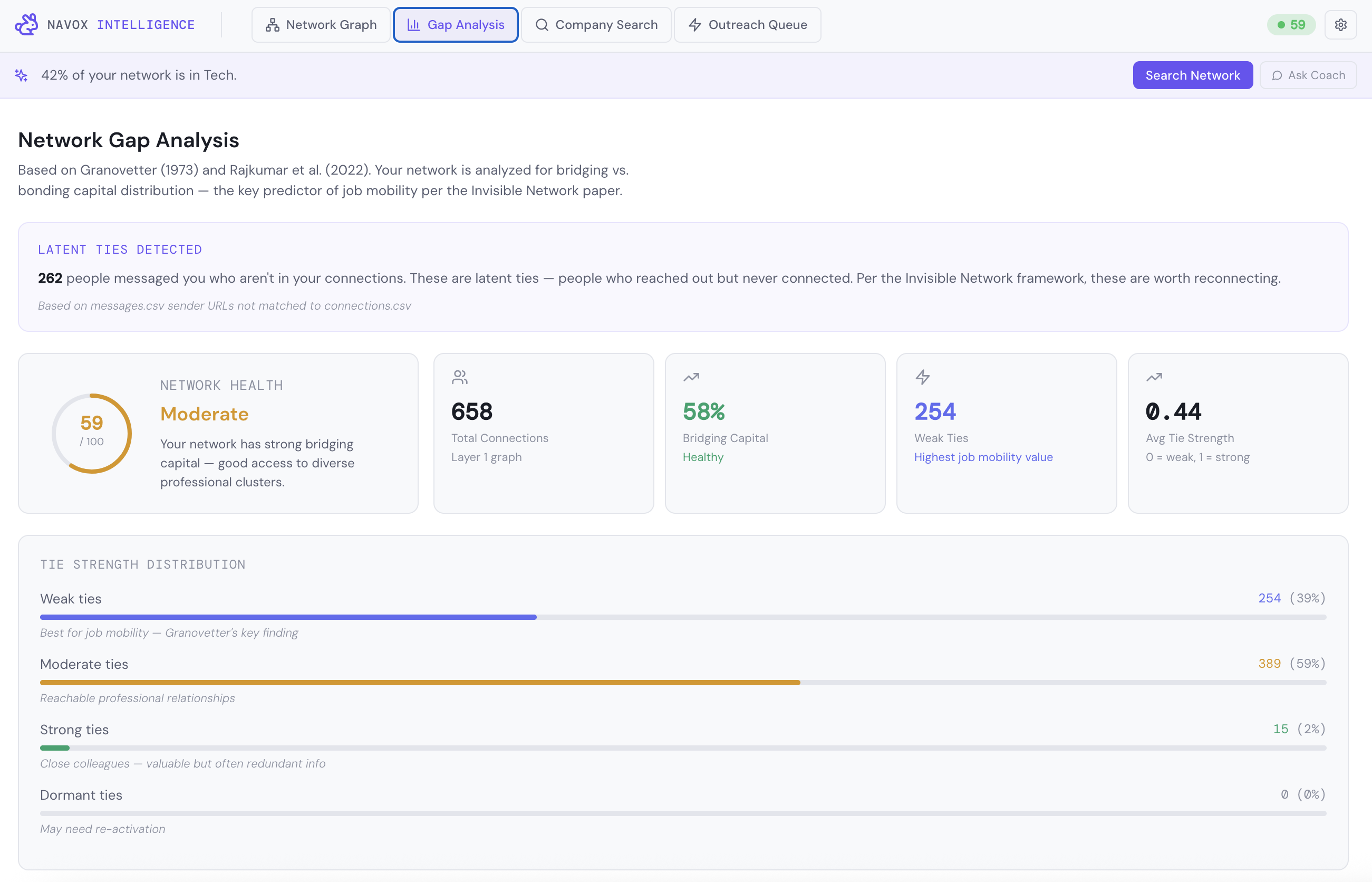Viewport: 1372px width, 882px height.
Task: Click the Strong ties green progress bar
Action: point(55,747)
